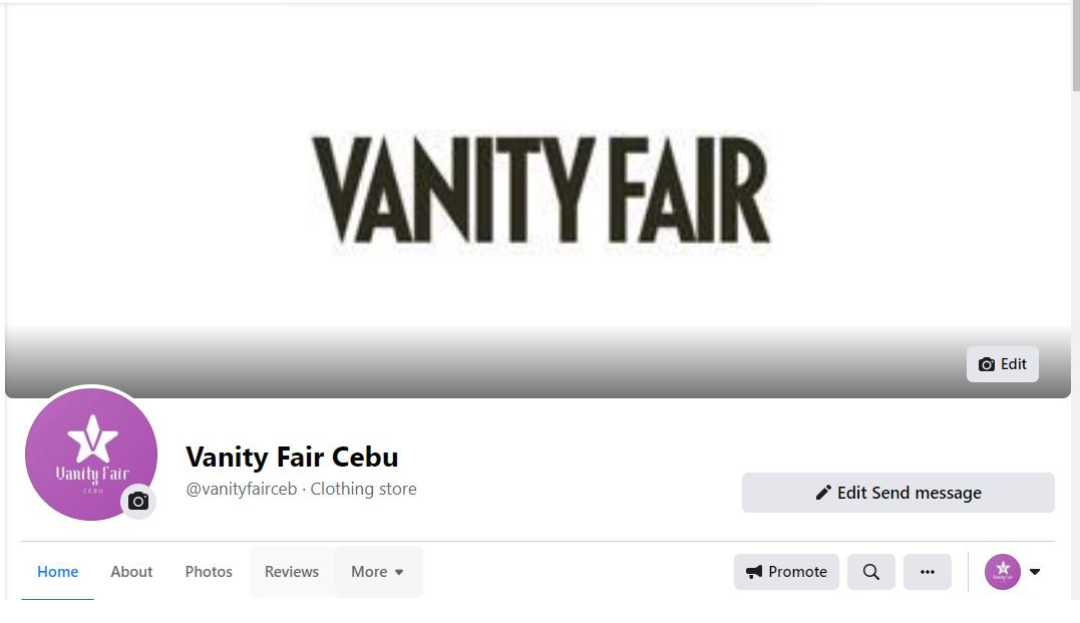Open the three-dots more options button
The height and width of the screenshot is (623, 1080).
[927, 572]
